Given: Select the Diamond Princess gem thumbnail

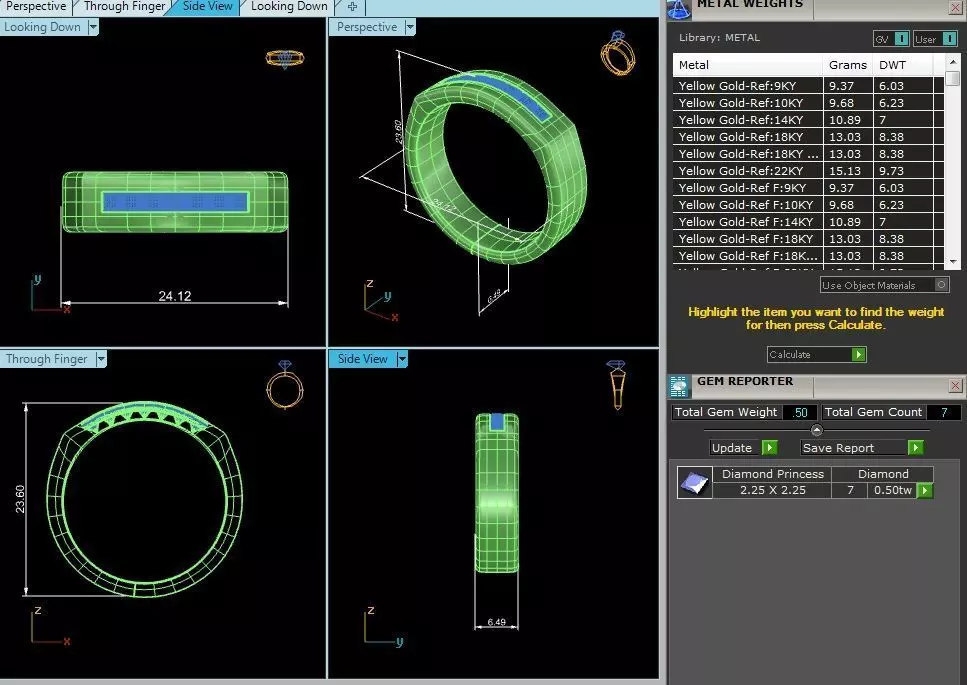Looking at the screenshot, I should pos(694,482).
